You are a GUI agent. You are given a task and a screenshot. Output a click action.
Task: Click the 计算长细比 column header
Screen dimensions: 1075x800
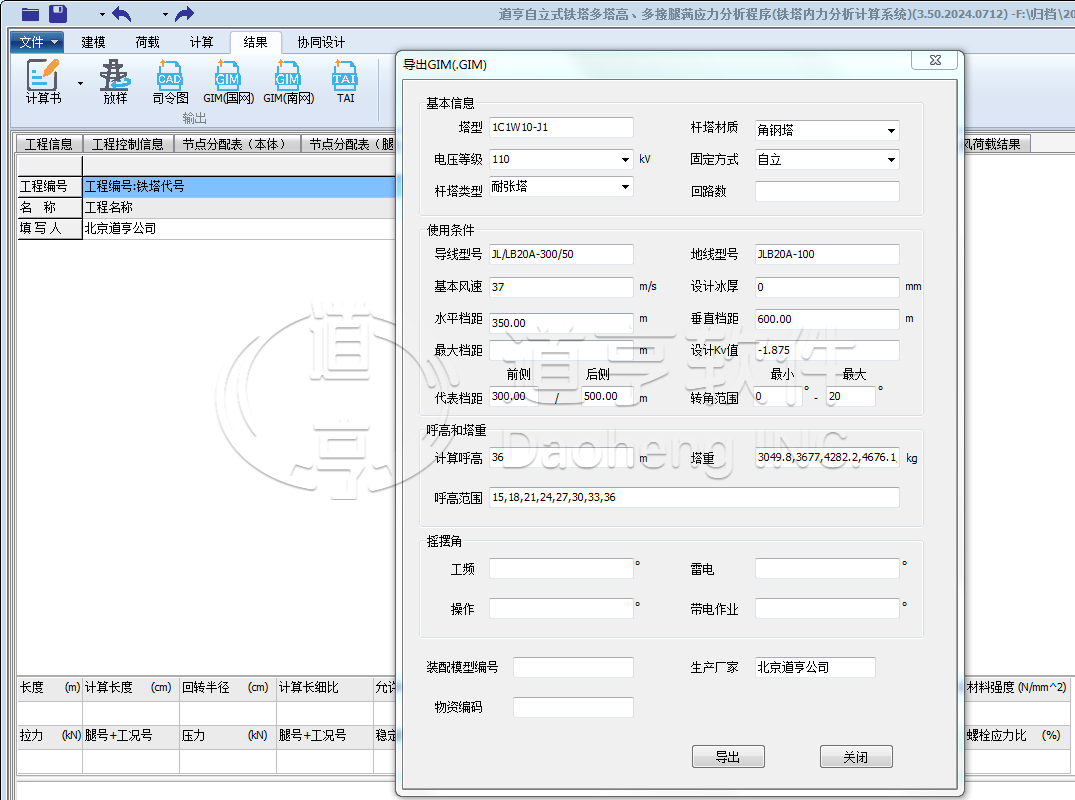[x=325, y=688]
